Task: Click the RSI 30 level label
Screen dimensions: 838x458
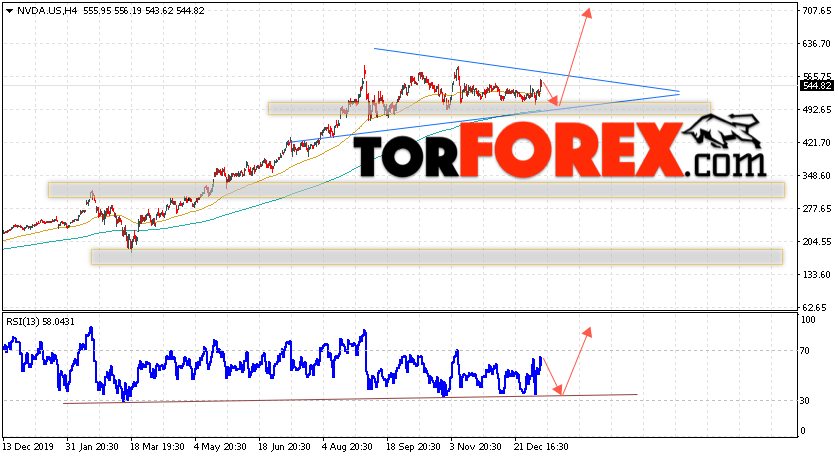Action: pyautogui.click(x=807, y=401)
